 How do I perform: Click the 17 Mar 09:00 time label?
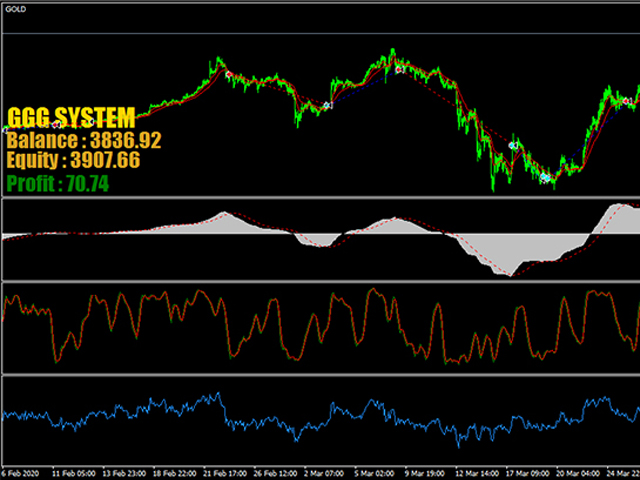click(528, 473)
